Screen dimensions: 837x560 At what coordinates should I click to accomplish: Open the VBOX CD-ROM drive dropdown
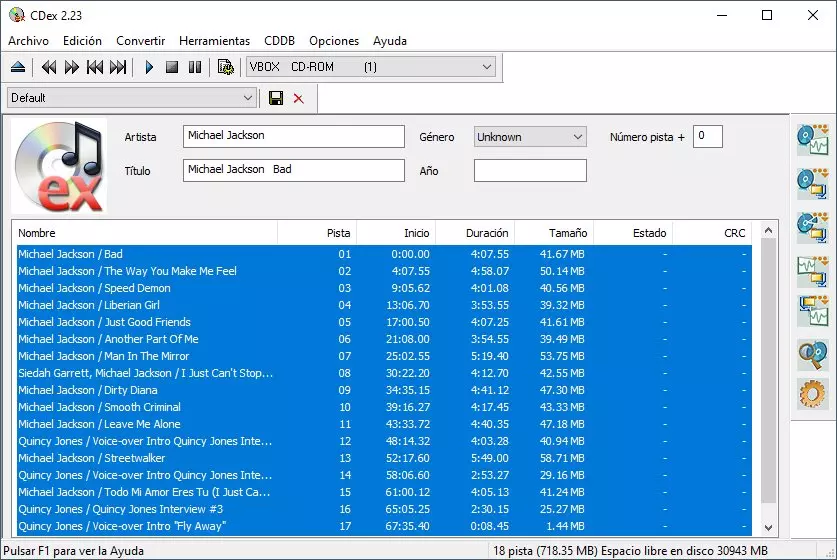click(x=371, y=67)
